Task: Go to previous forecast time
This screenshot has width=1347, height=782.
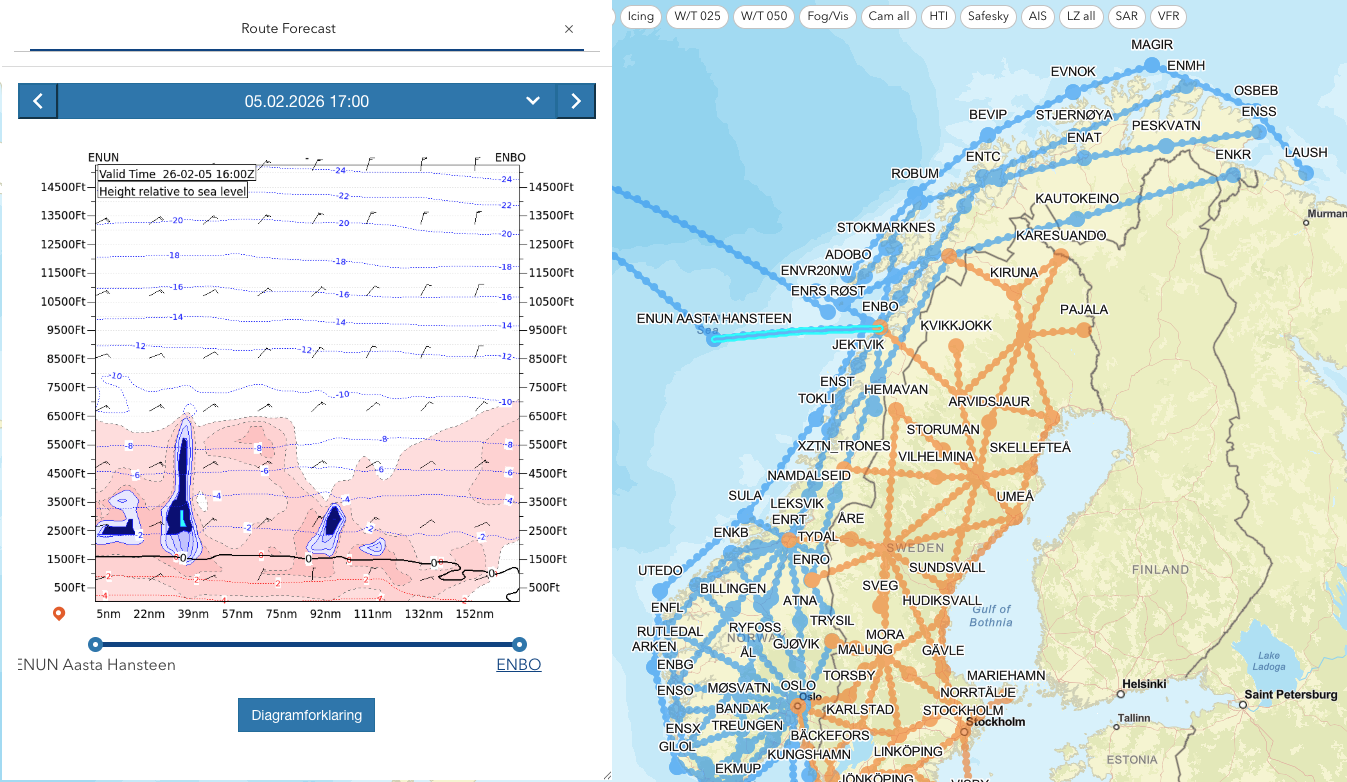Action: (38, 101)
